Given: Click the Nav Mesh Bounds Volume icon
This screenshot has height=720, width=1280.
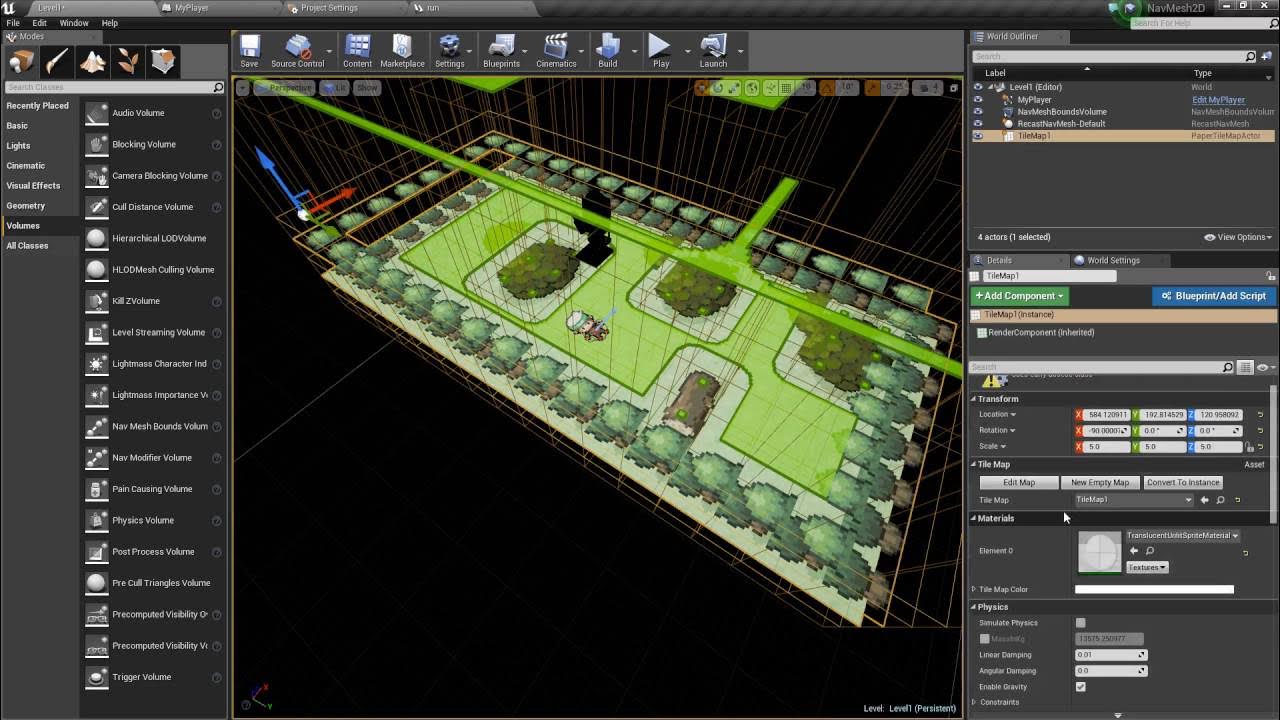Looking at the screenshot, I should pyautogui.click(x=97, y=426).
